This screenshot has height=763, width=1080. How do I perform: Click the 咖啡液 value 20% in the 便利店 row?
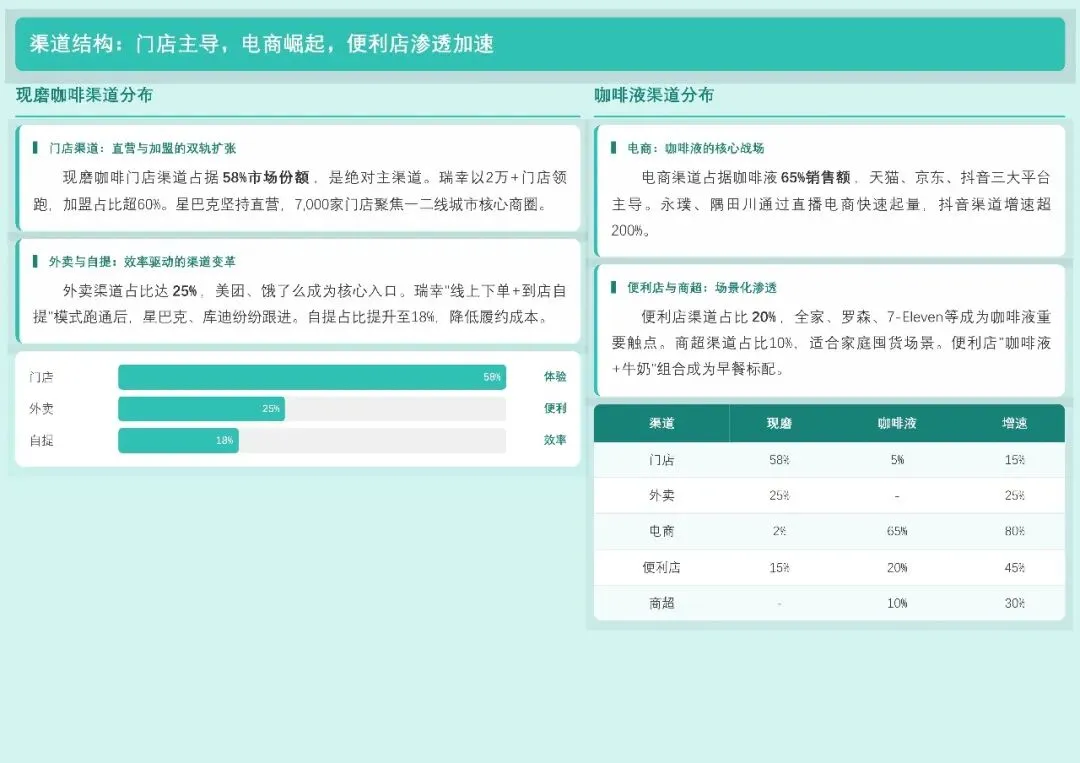(x=897, y=568)
